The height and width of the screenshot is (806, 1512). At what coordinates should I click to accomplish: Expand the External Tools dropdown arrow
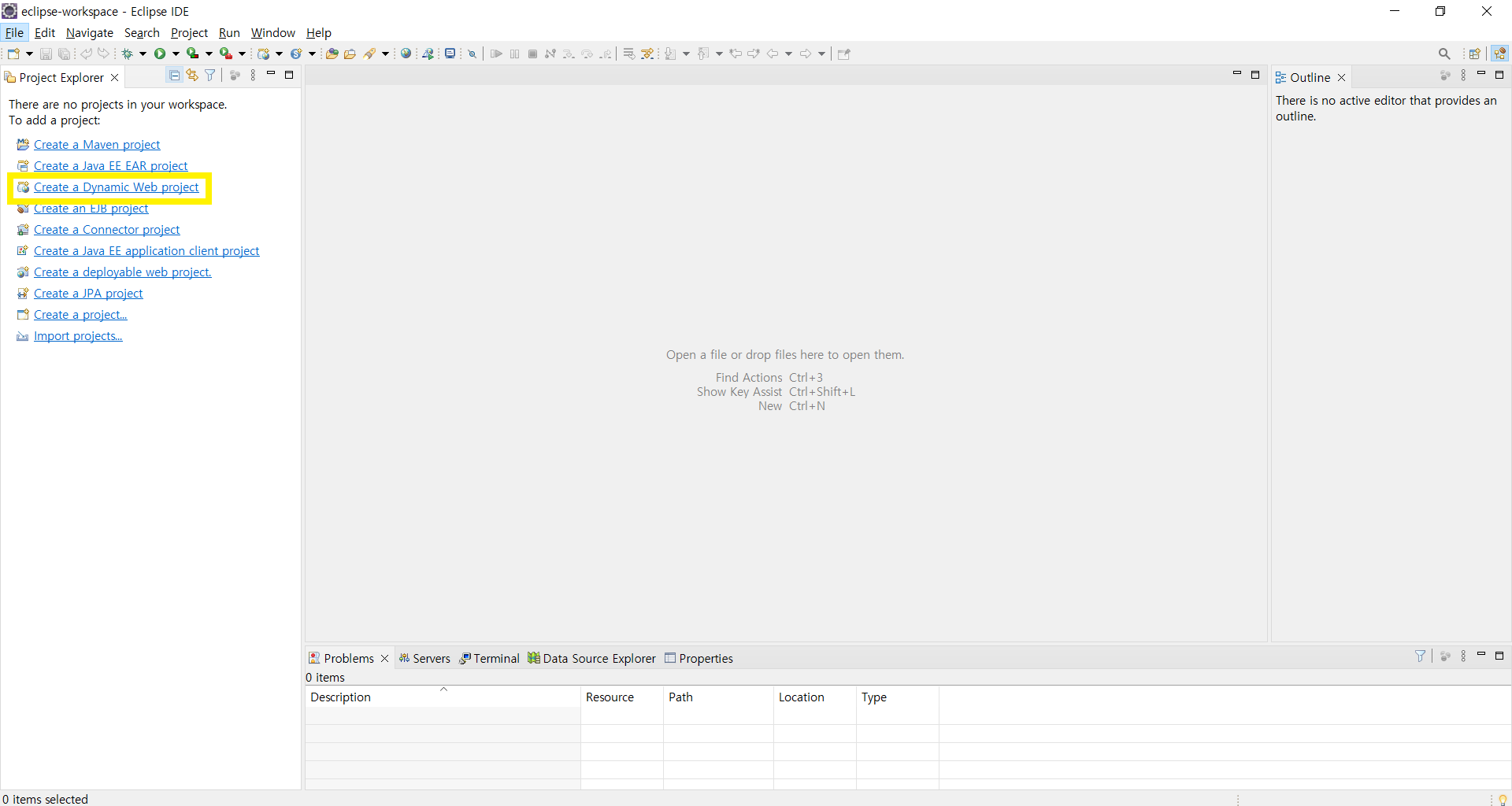click(x=243, y=54)
